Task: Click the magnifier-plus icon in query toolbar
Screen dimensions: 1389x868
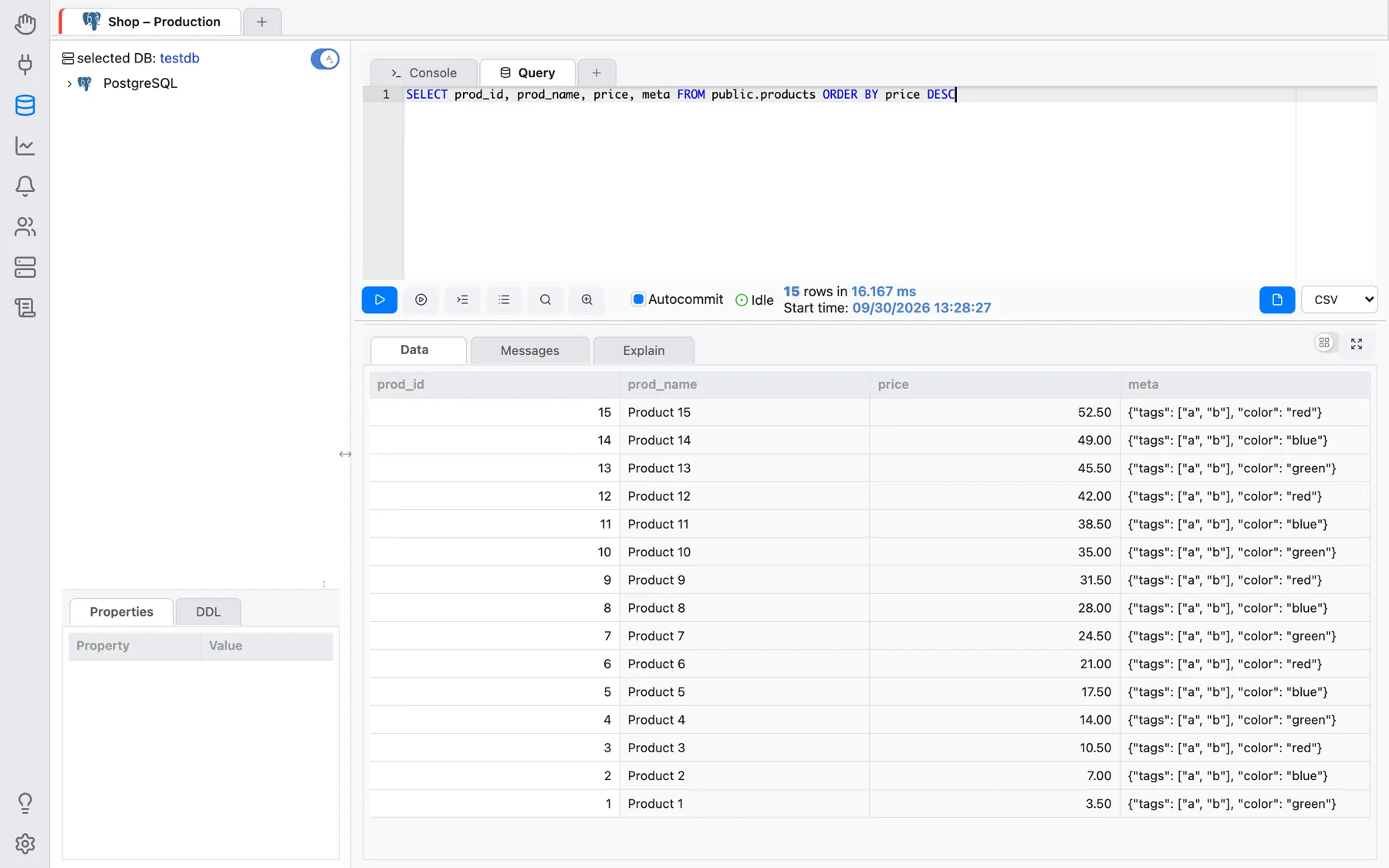Action: click(587, 299)
